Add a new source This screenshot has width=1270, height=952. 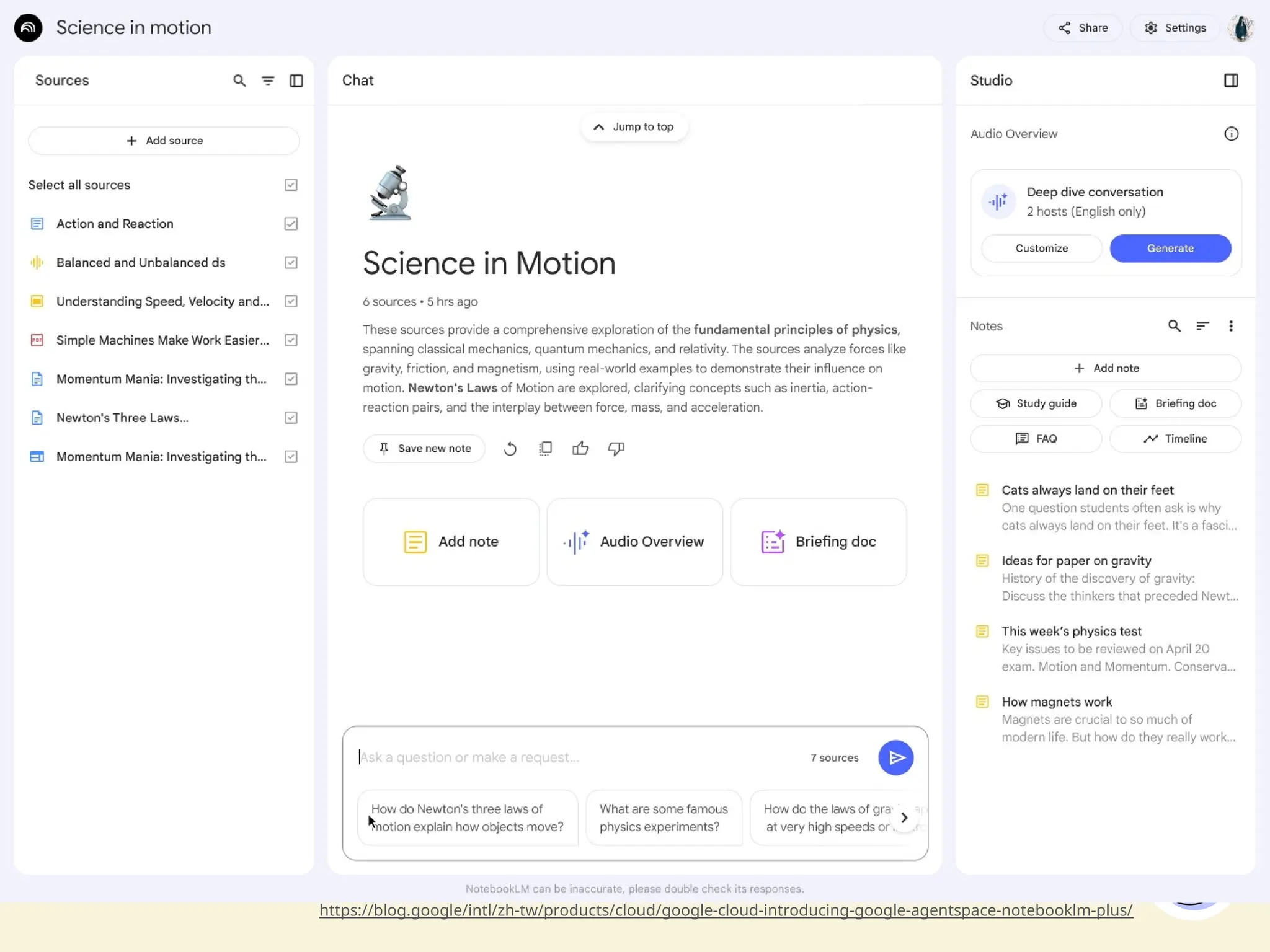click(x=164, y=141)
